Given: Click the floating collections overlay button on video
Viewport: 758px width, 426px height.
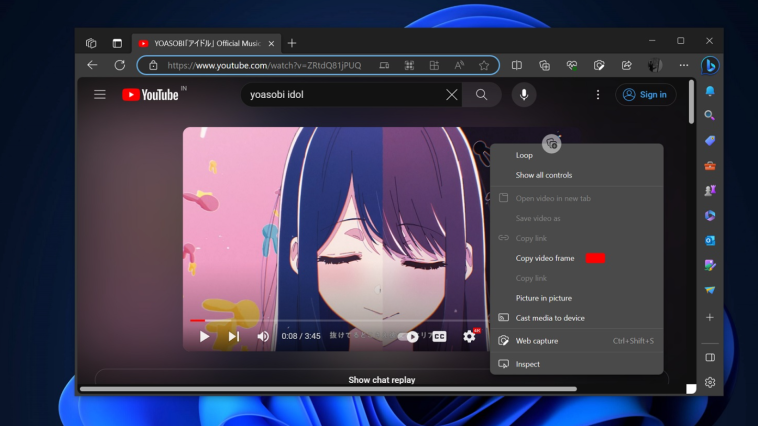Looking at the screenshot, I should (x=551, y=144).
